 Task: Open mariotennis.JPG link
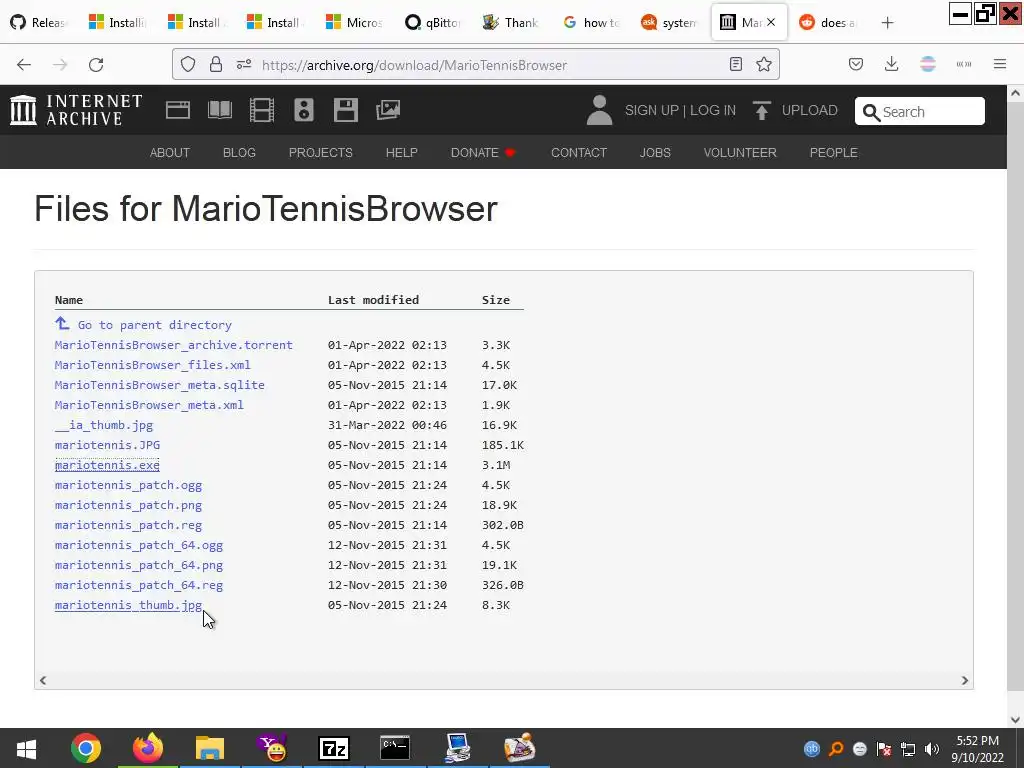107,445
